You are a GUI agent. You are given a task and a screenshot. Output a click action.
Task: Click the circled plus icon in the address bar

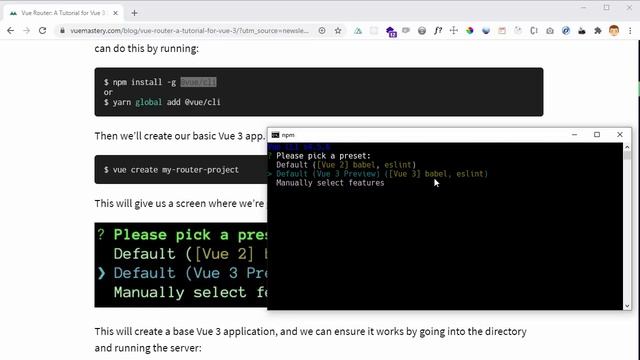tap(322, 31)
